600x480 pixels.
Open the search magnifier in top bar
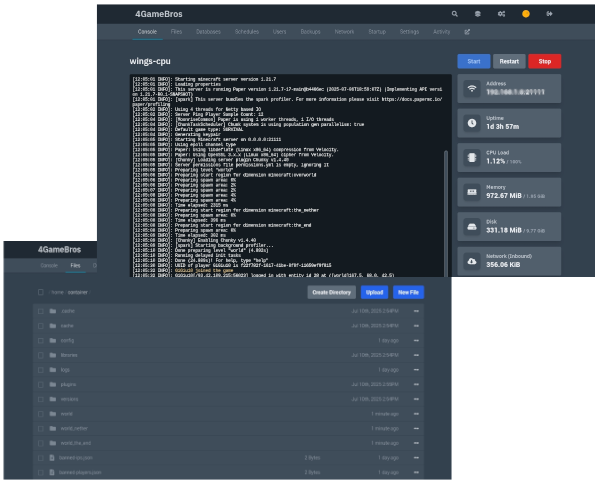click(455, 14)
